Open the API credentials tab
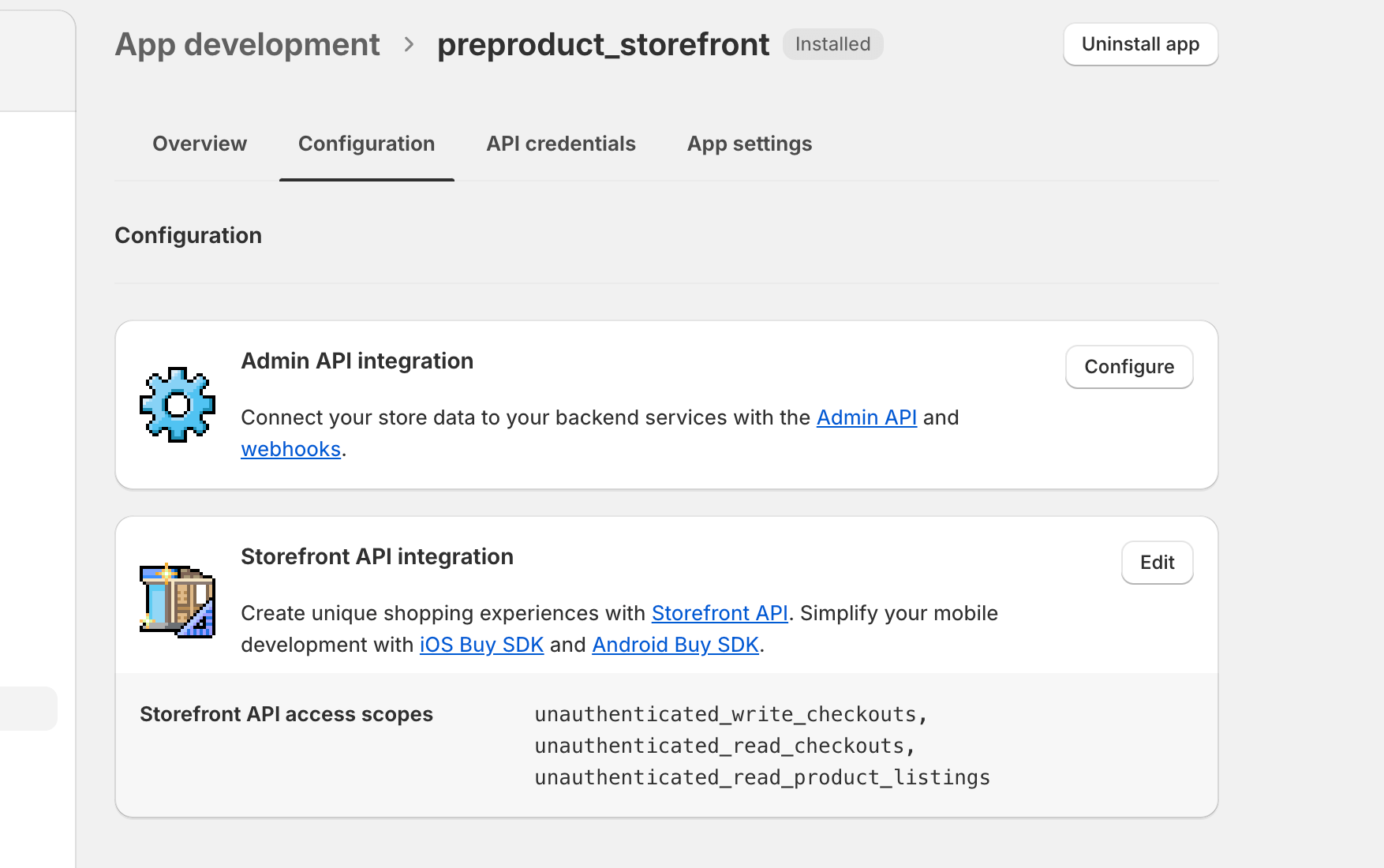 coord(561,144)
